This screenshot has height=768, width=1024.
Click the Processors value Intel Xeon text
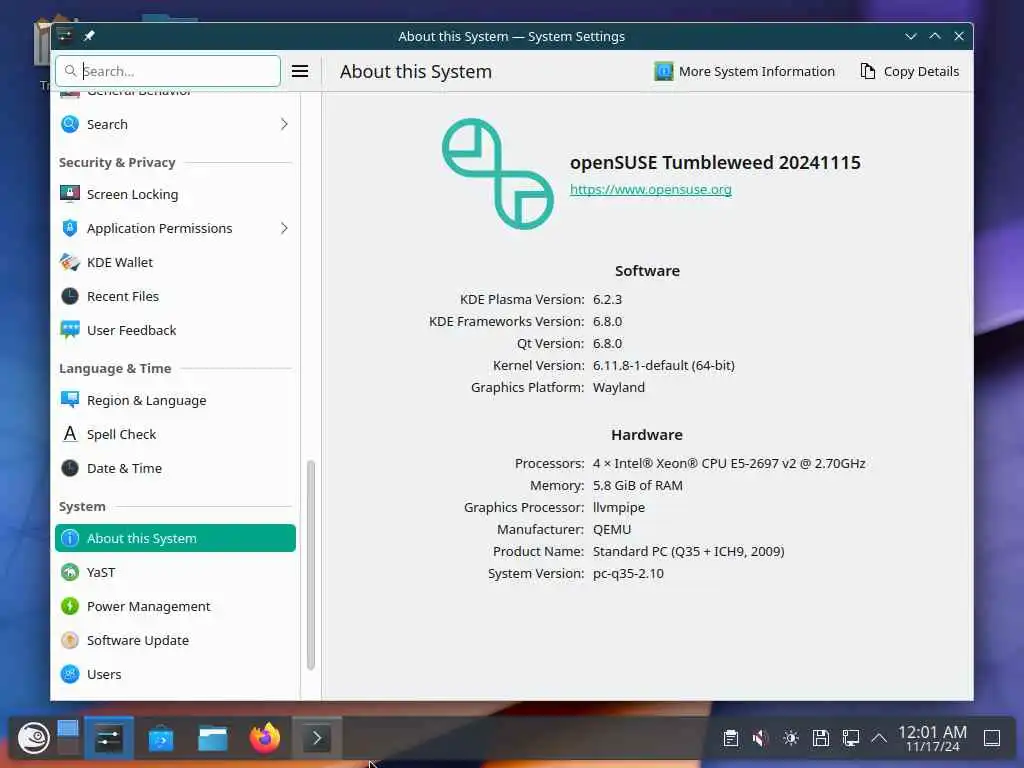(x=729, y=463)
